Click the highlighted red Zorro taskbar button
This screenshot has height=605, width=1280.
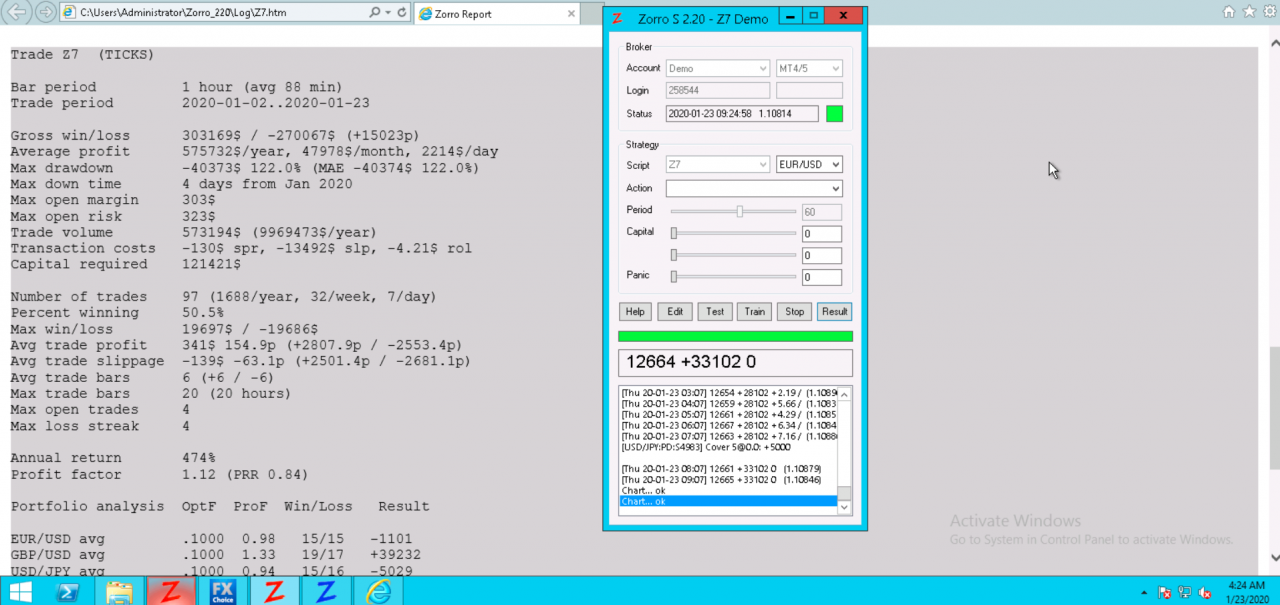[x=171, y=591]
